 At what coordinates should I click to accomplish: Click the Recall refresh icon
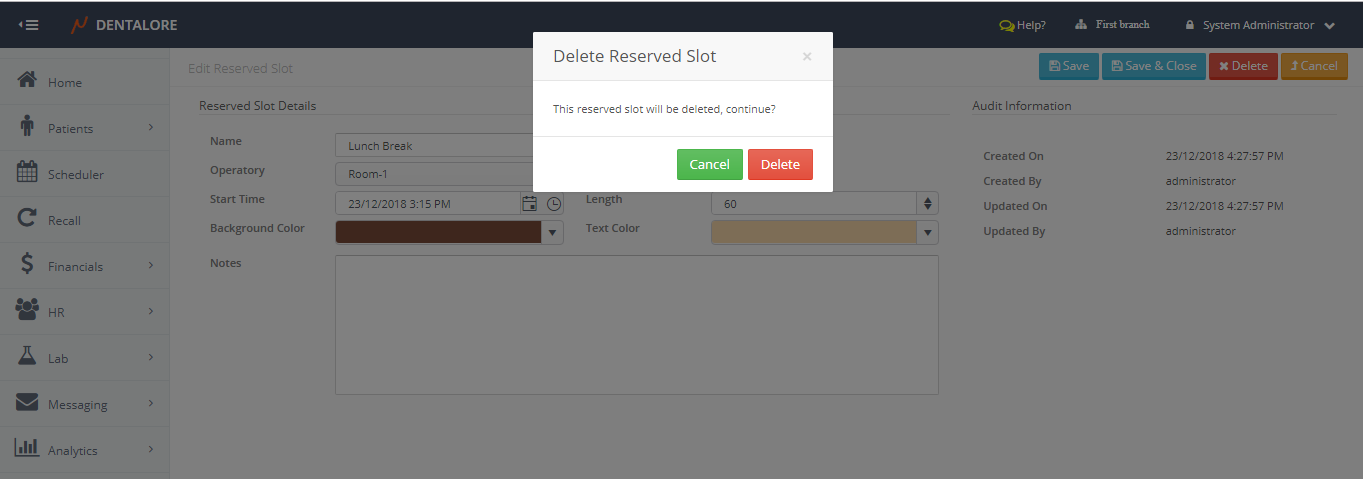[x=28, y=219]
